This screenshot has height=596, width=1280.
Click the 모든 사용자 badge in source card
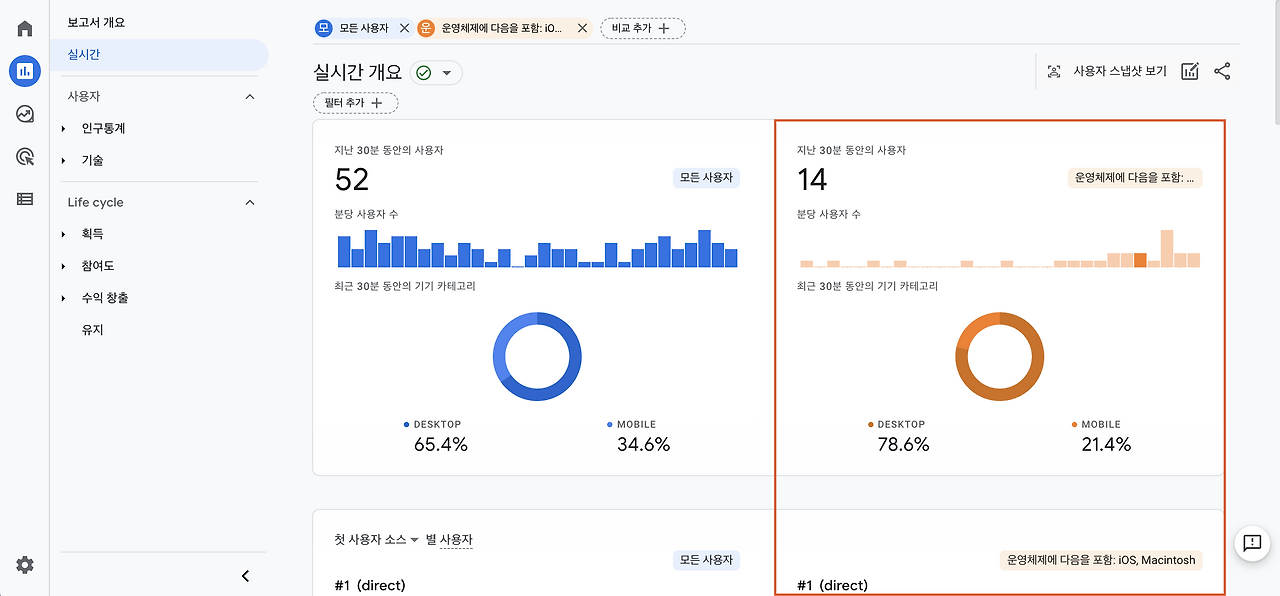click(x=706, y=560)
